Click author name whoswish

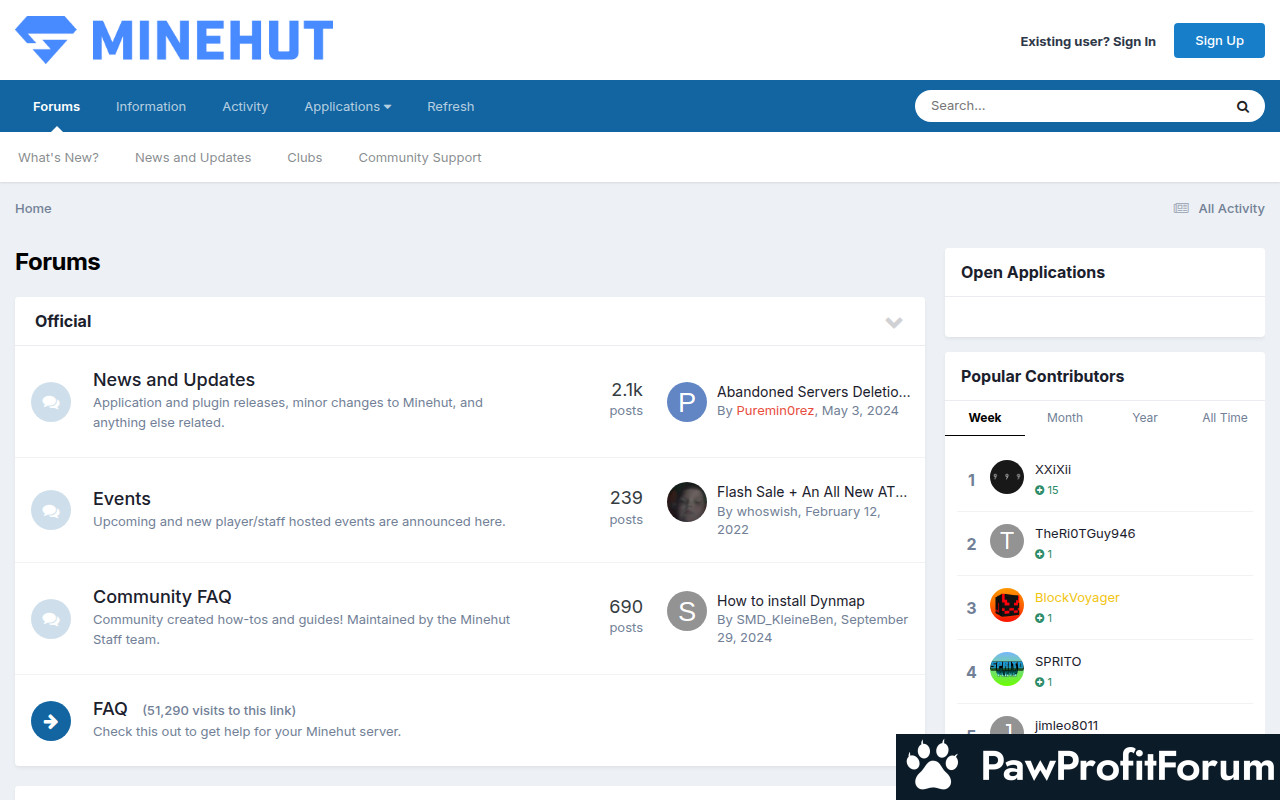(768, 511)
